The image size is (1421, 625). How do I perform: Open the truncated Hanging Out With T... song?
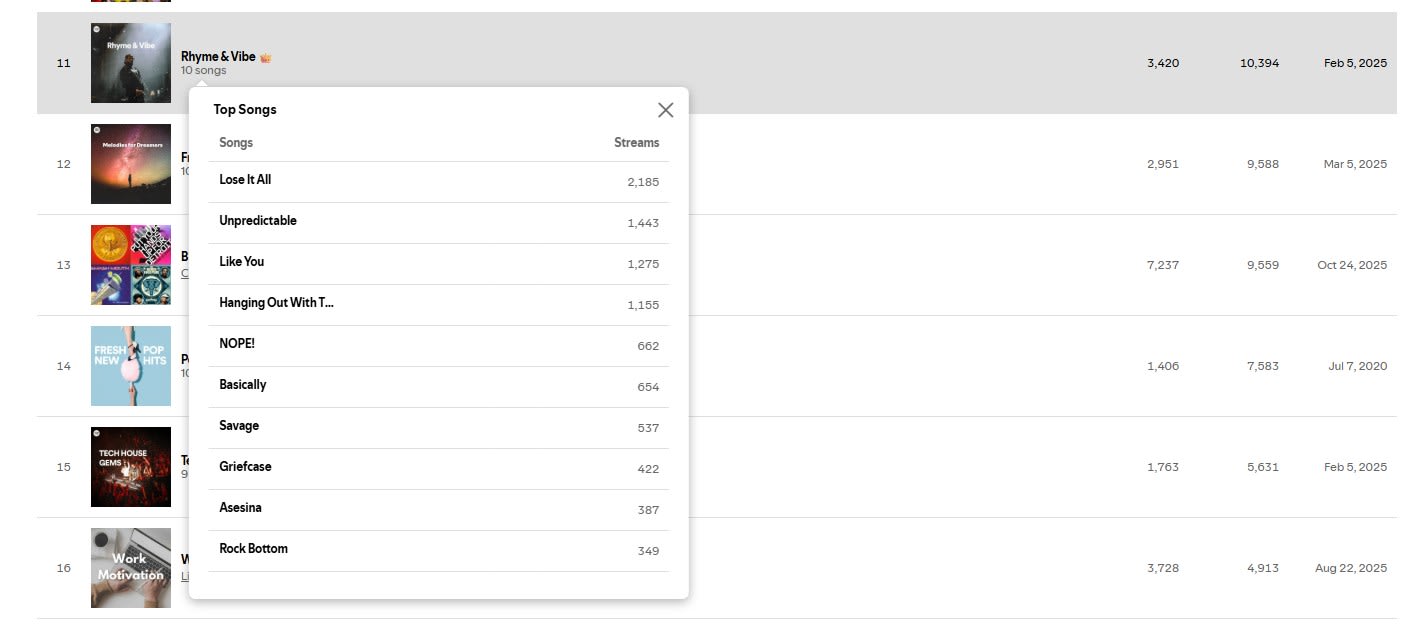click(x=276, y=303)
